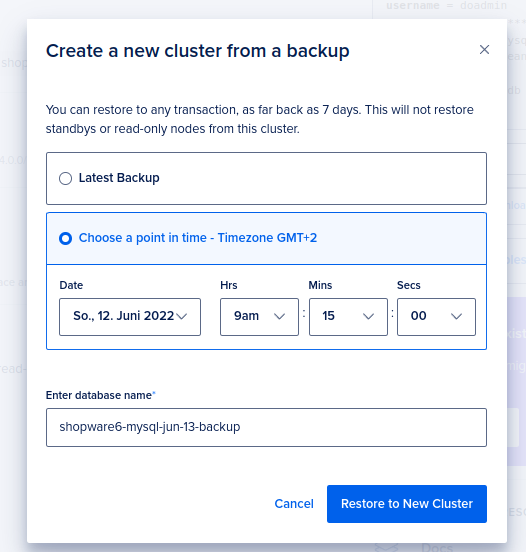Click the Choose a point in time header panel
The height and width of the screenshot is (552, 526).
pos(266,238)
